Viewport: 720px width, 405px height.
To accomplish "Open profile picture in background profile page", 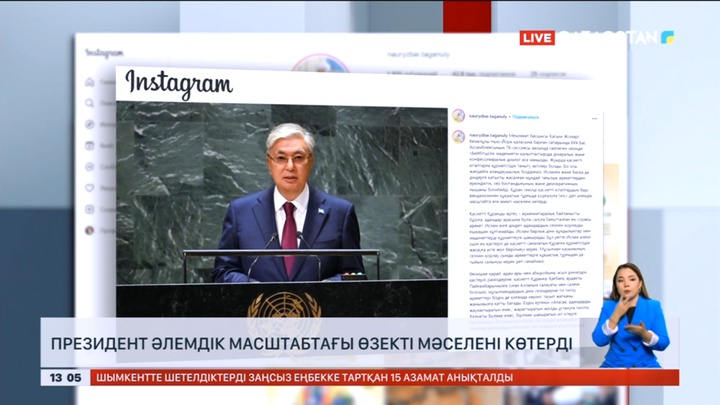I will (x=320, y=63).
